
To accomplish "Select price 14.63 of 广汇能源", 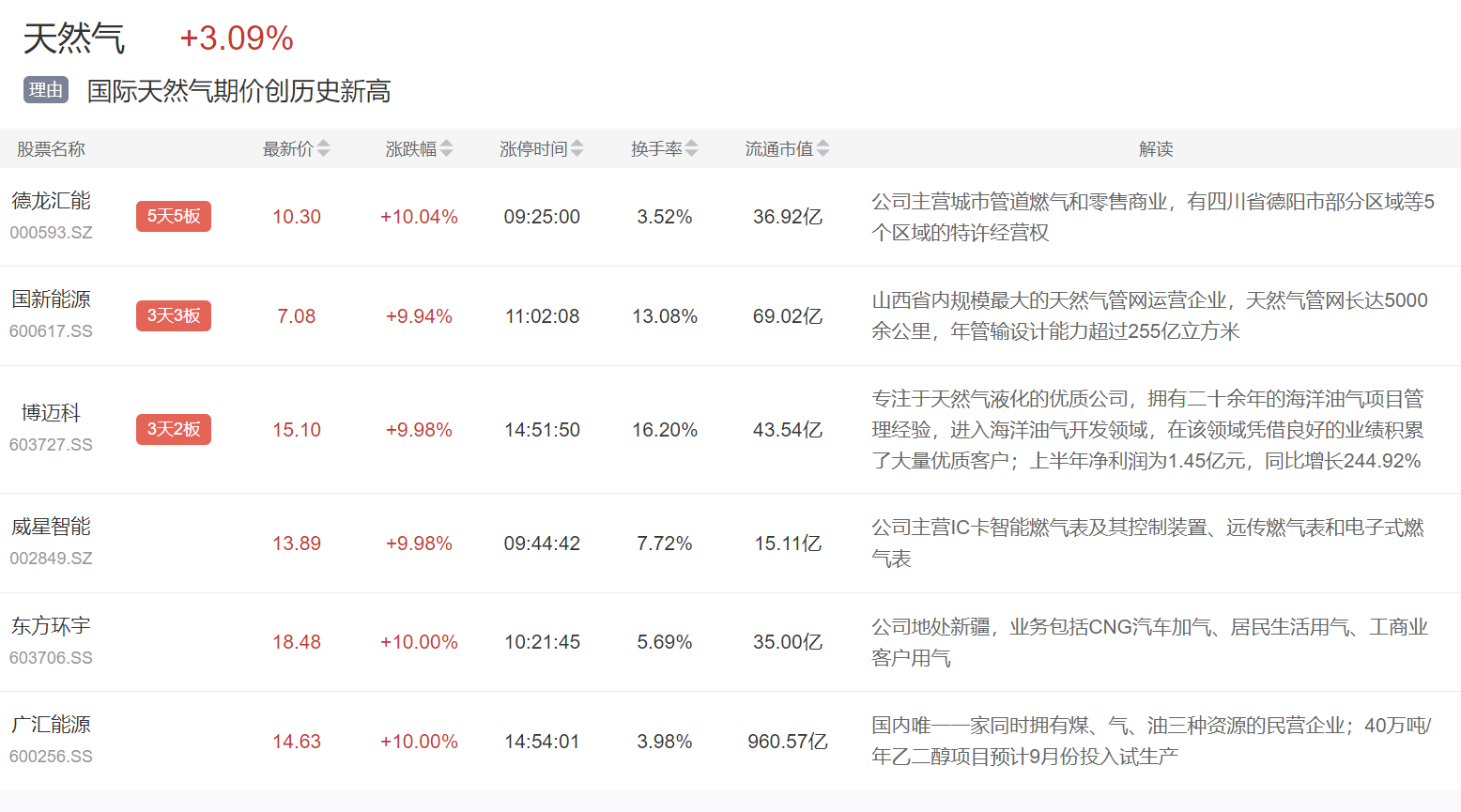I will pos(297,742).
